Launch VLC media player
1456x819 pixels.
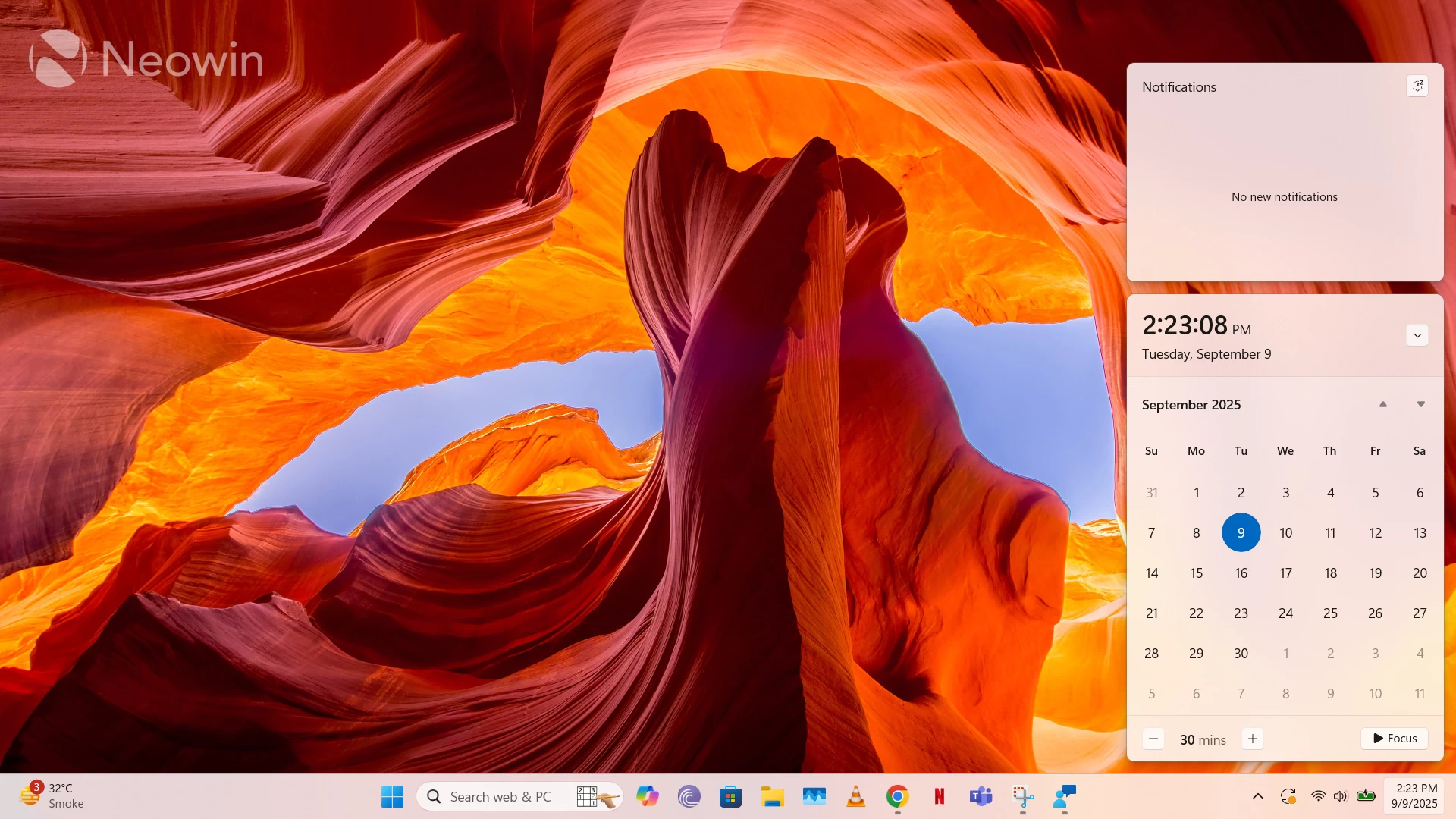(856, 796)
